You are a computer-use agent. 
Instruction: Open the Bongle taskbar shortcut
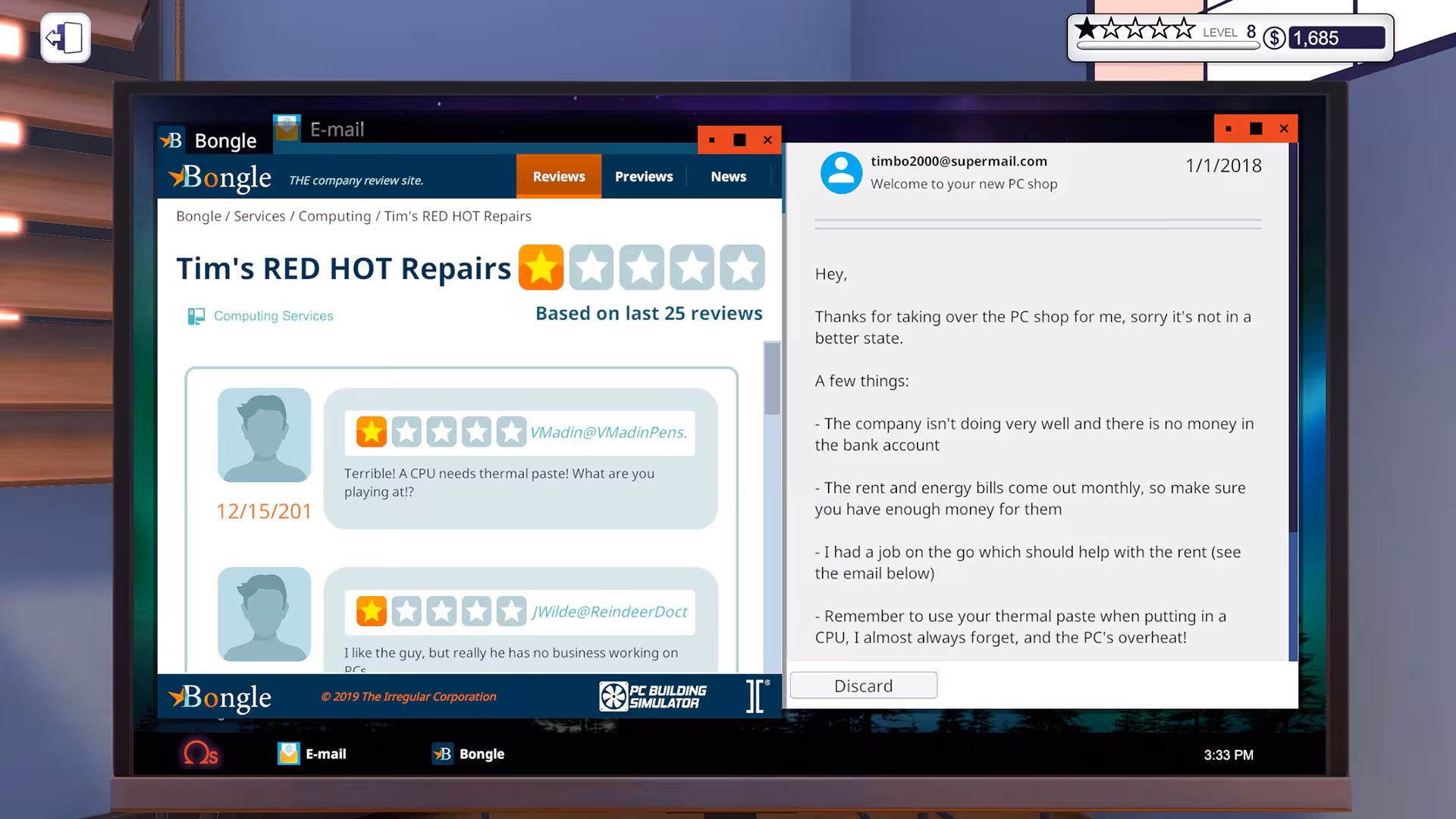point(468,754)
